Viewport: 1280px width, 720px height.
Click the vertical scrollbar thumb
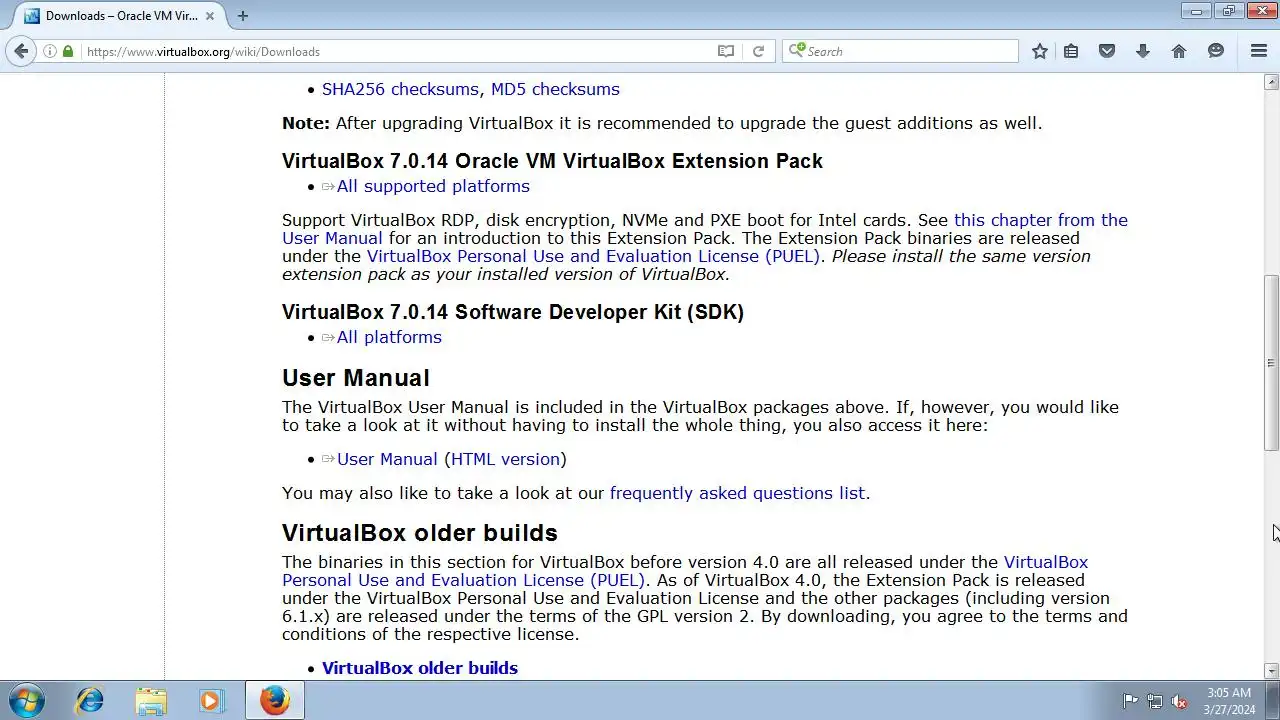1272,363
